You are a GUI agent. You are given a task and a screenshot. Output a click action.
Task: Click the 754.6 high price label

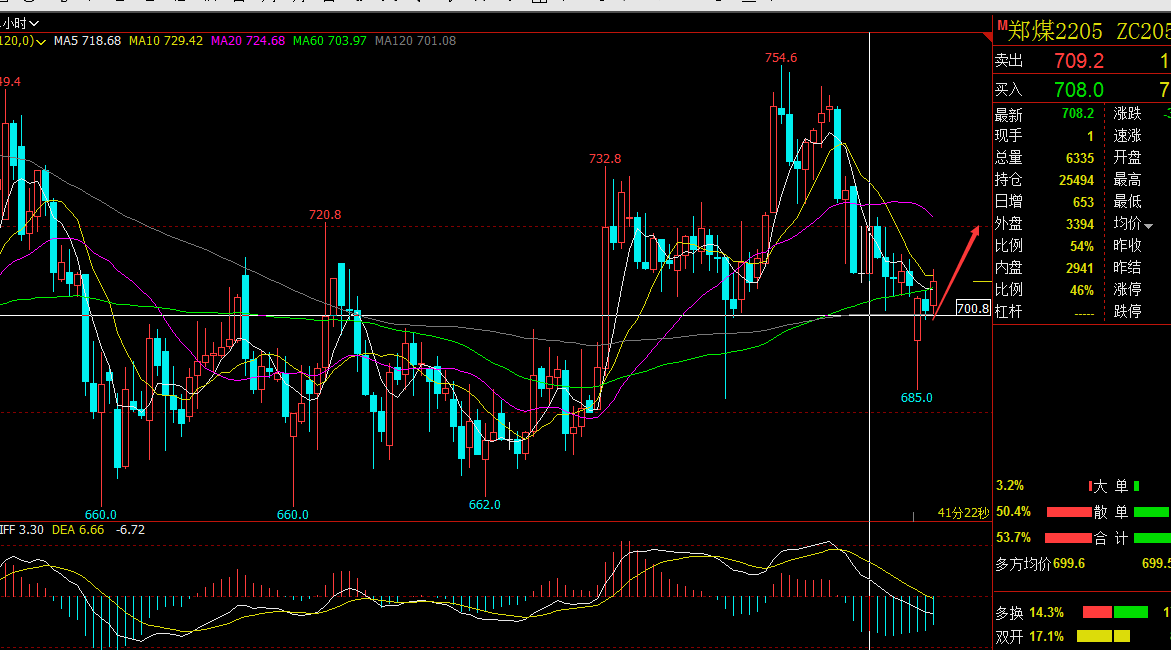pos(781,58)
